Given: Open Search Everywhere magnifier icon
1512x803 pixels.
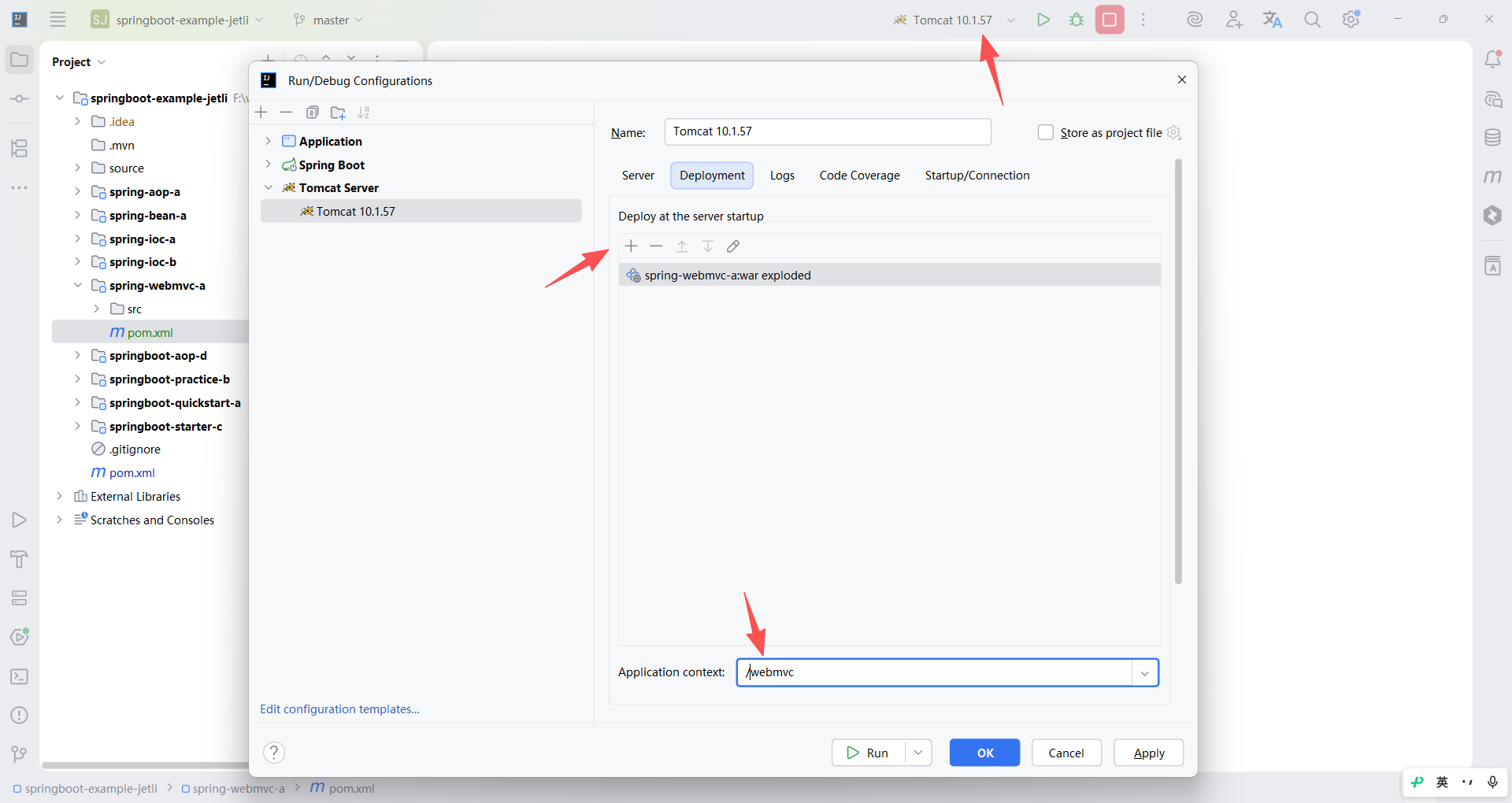Looking at the screenshot, I should [1312, 20].
